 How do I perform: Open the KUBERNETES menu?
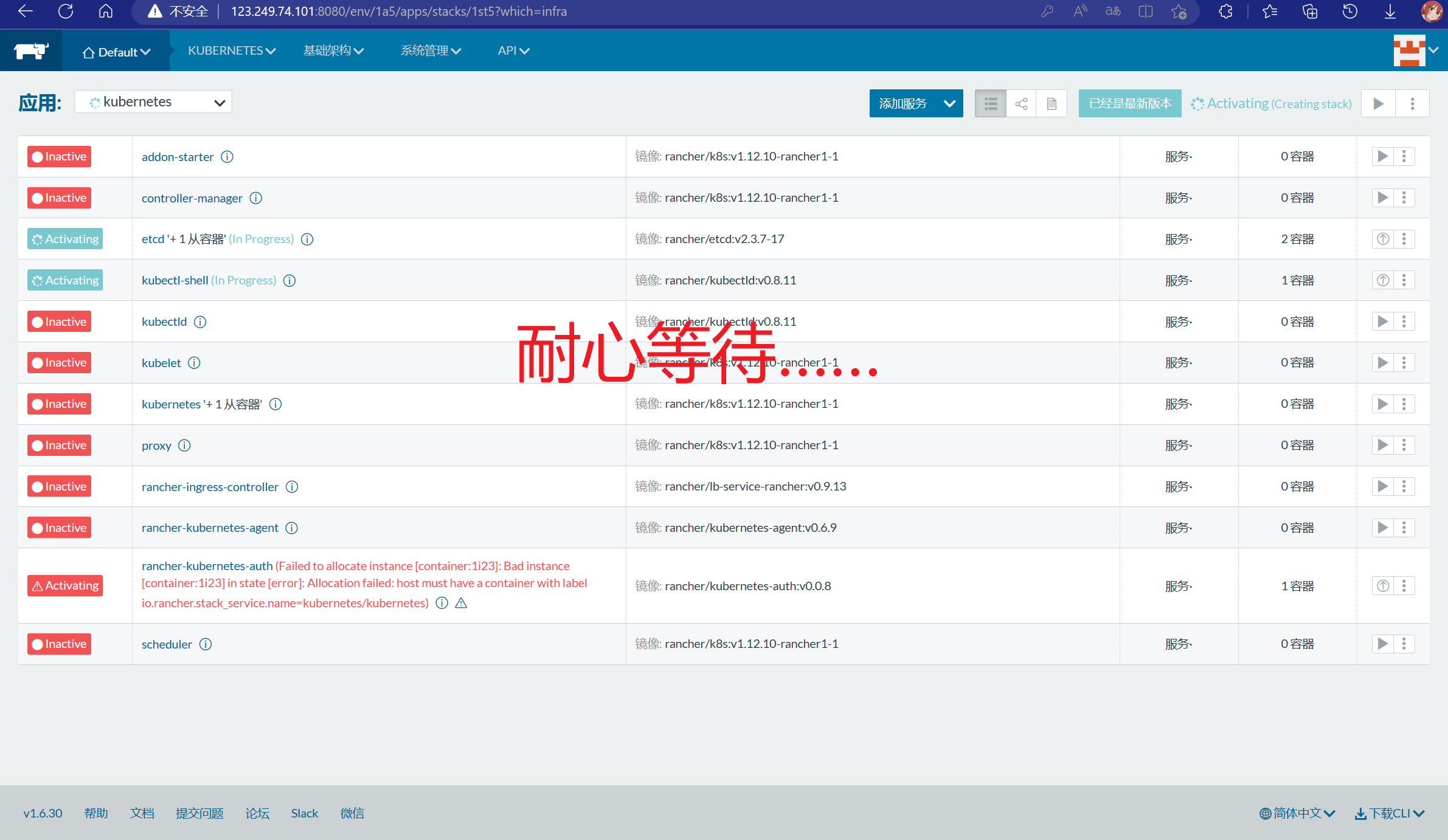(231, 51)
